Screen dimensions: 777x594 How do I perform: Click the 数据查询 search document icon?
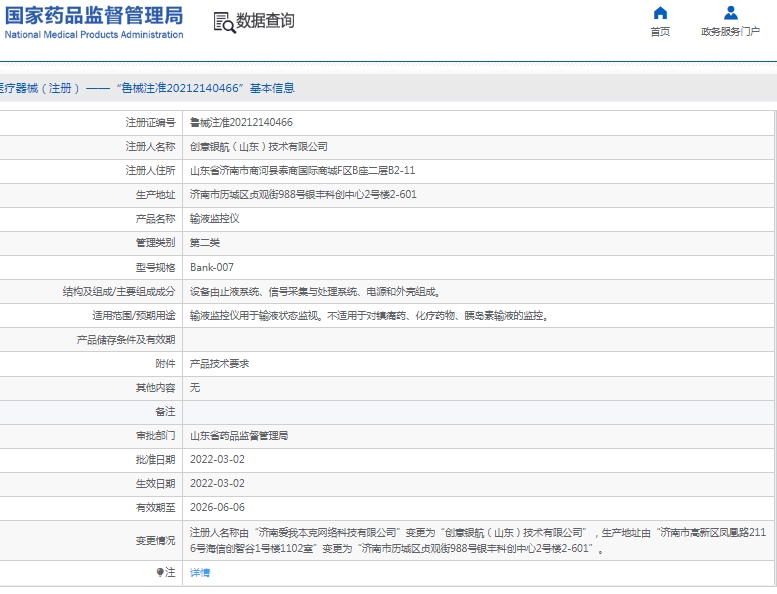[224, 22]
